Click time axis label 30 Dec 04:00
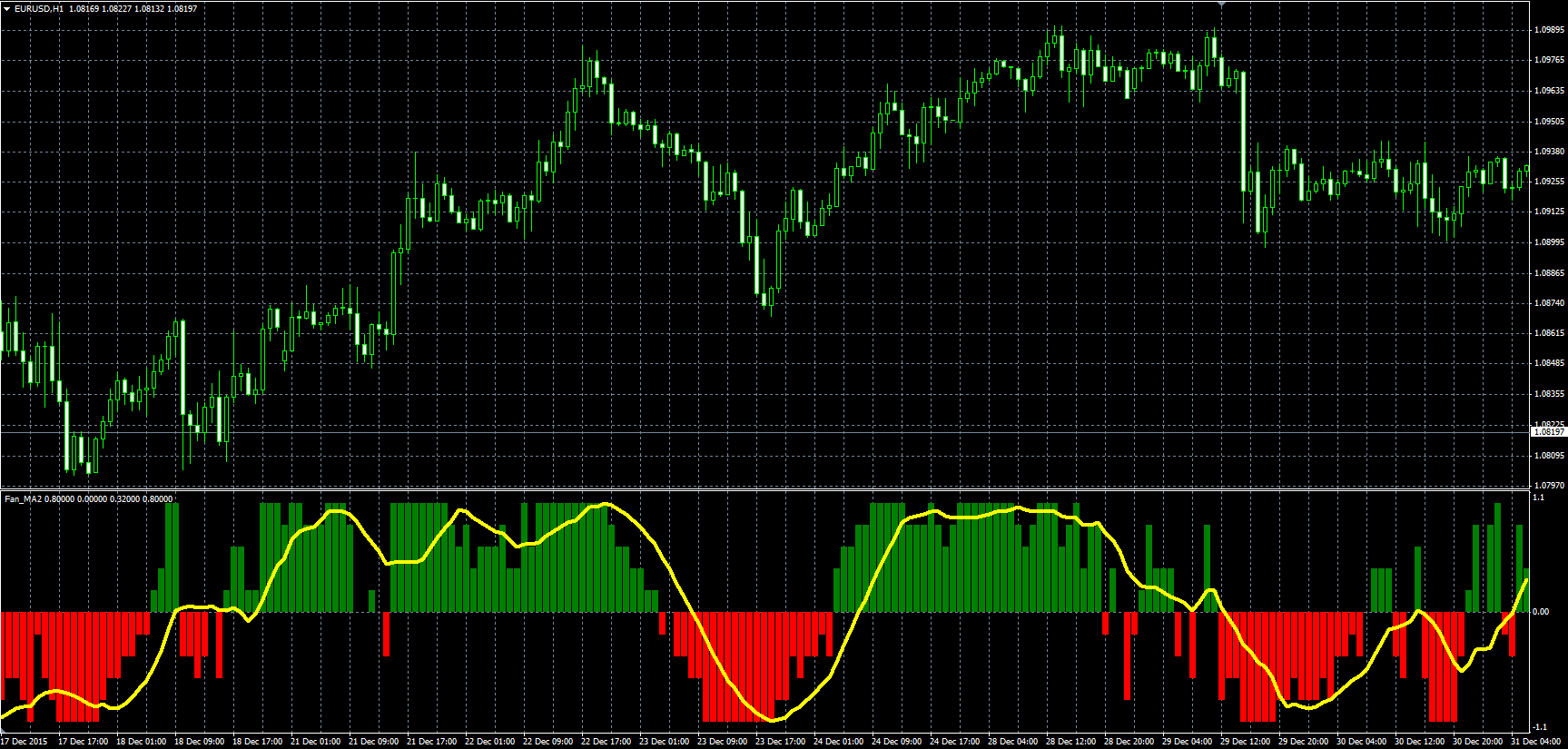The height and width of the screenshot is (749, 1568). click(x=1361, y=742)
